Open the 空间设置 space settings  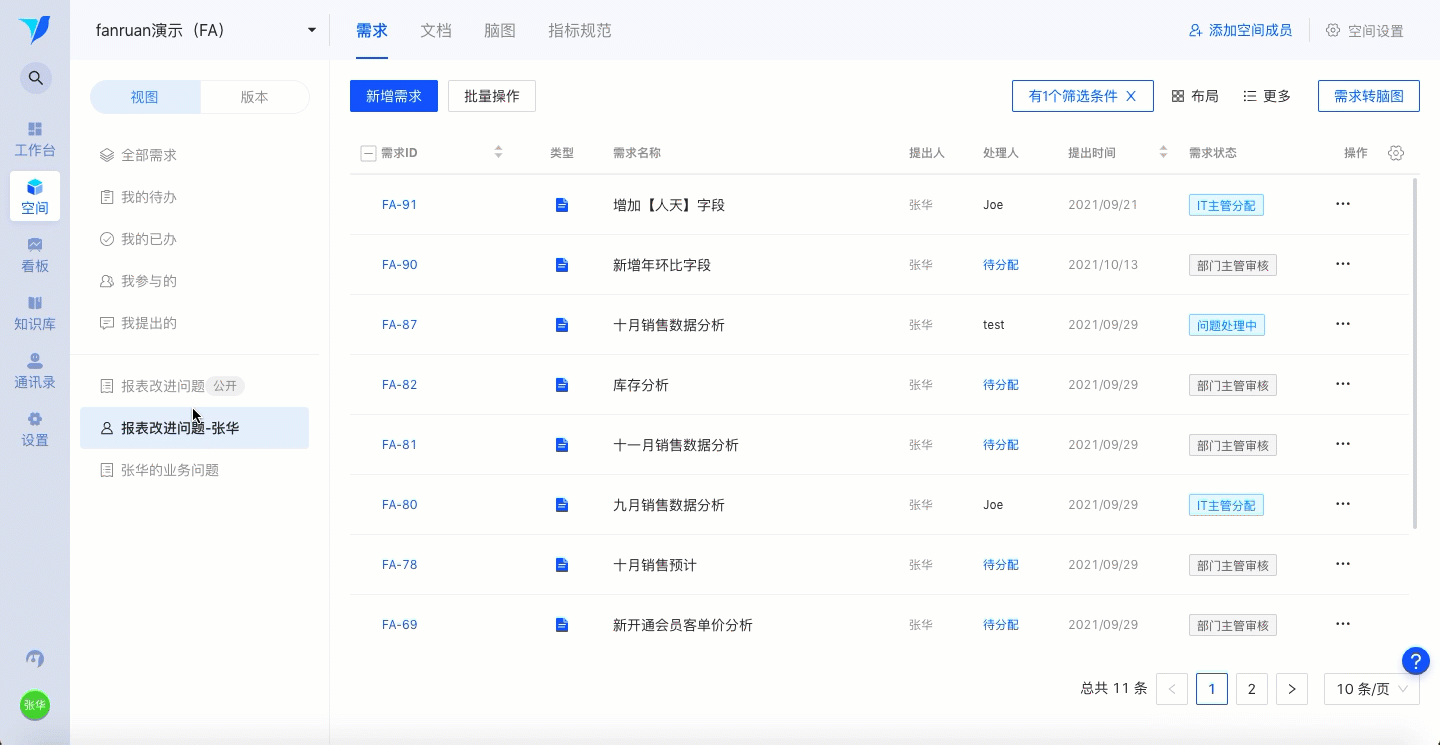1365,31
